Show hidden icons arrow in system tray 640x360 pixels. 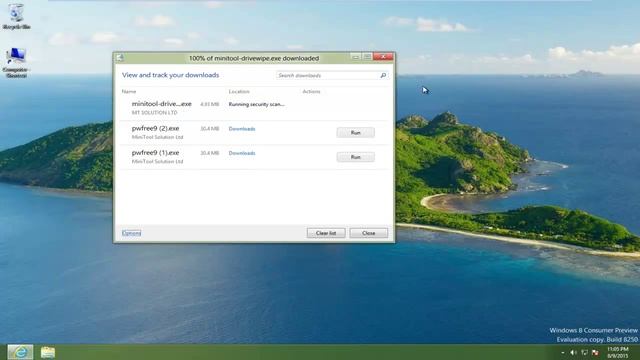click(562, 352)
